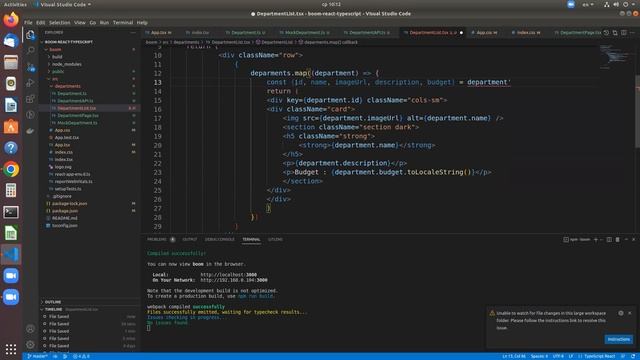Image resolution: width=640 pixels, height=360 pixels.
Task: Expand the Outline section
Action: [53, 302]
